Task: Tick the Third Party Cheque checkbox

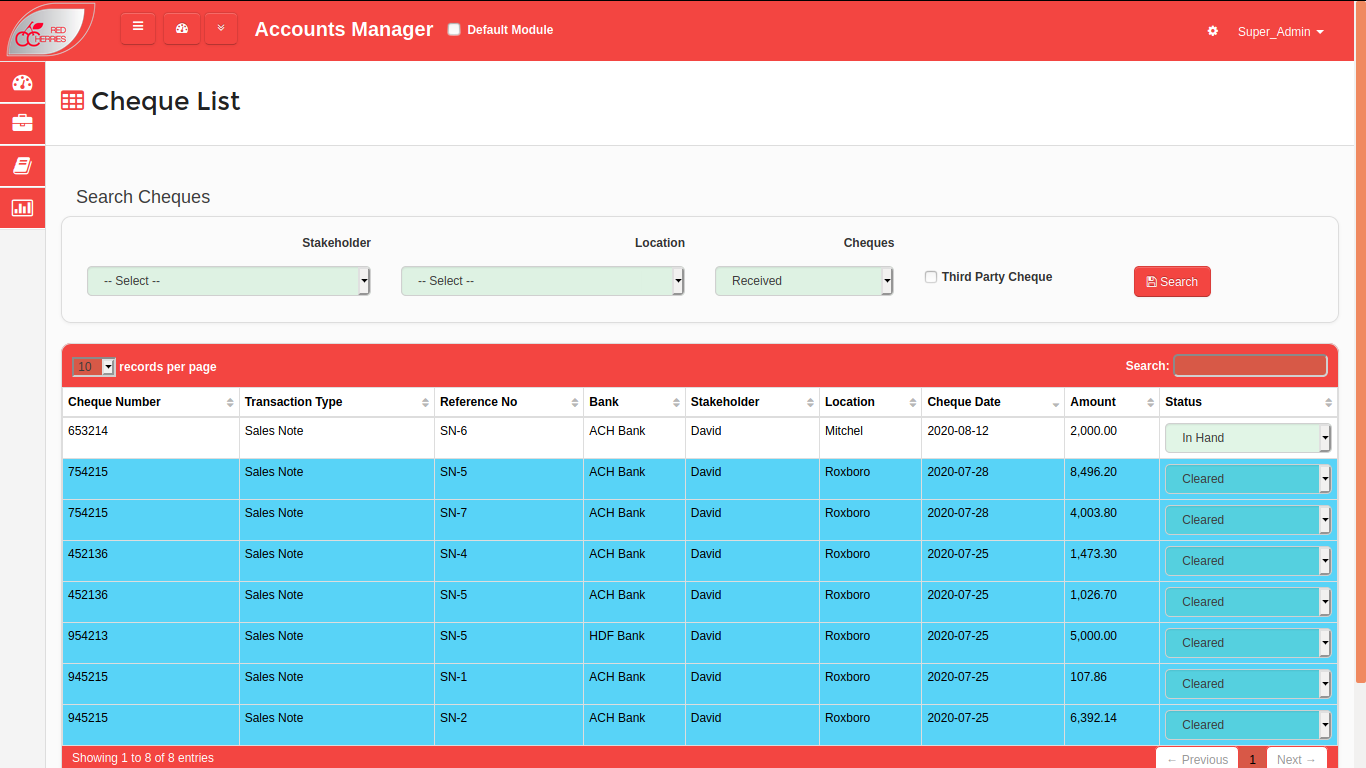Action: (931, 277)
